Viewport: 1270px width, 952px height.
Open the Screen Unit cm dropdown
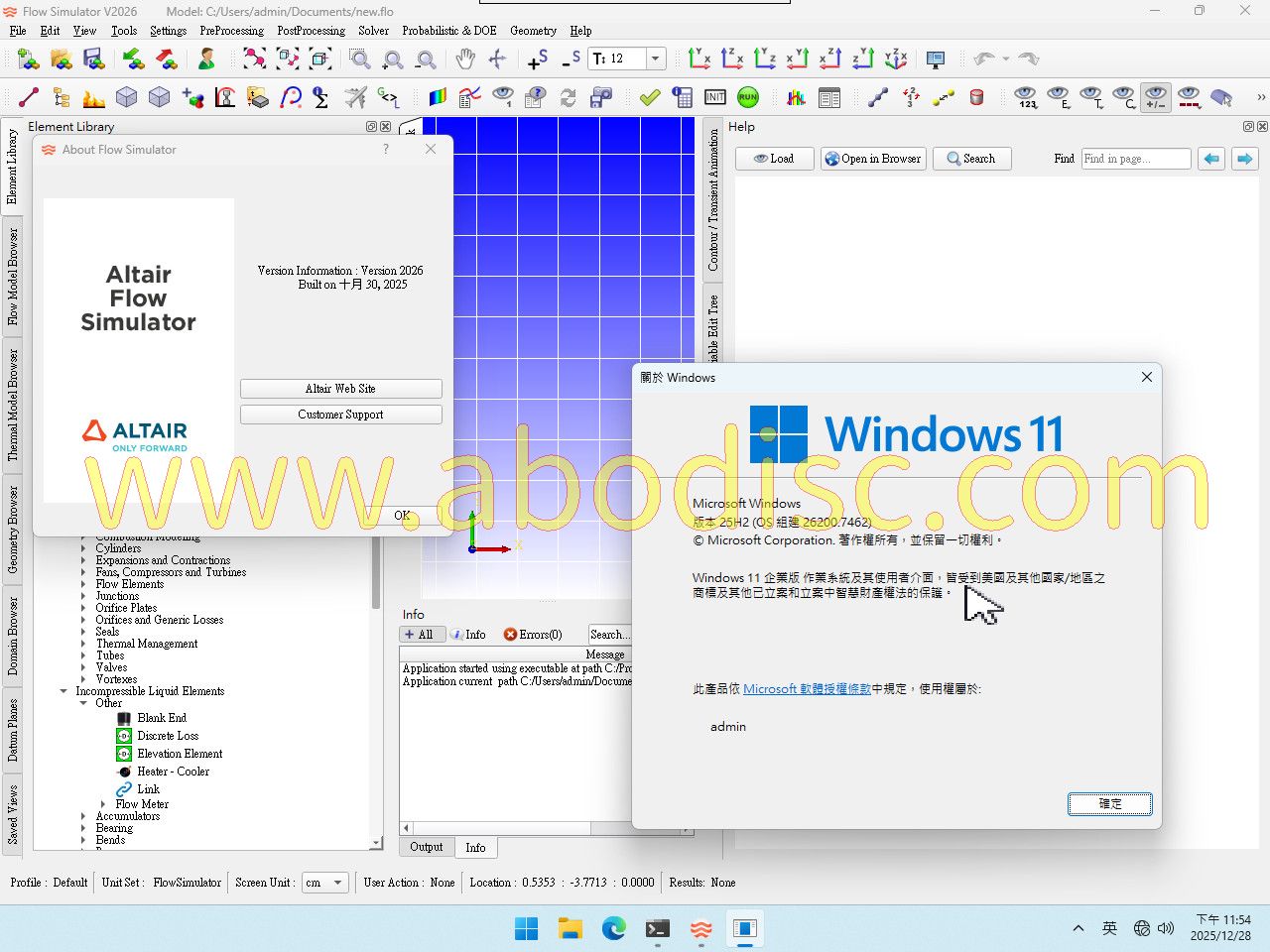pos(338,883)
